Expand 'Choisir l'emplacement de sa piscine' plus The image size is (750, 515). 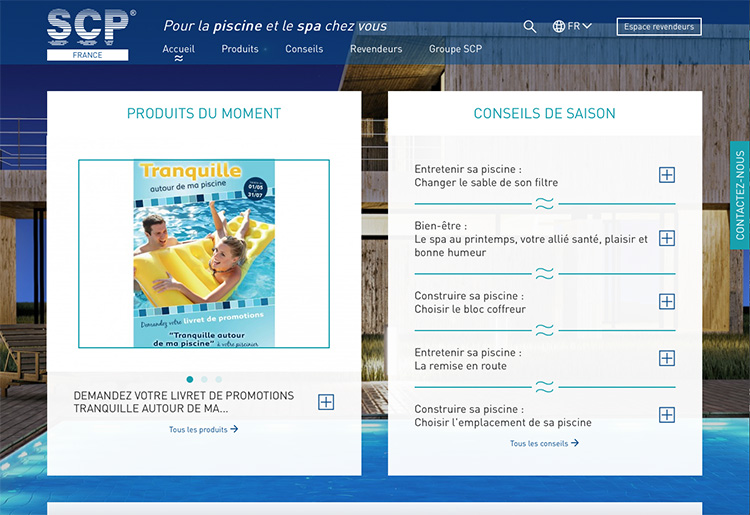[667, 415]
